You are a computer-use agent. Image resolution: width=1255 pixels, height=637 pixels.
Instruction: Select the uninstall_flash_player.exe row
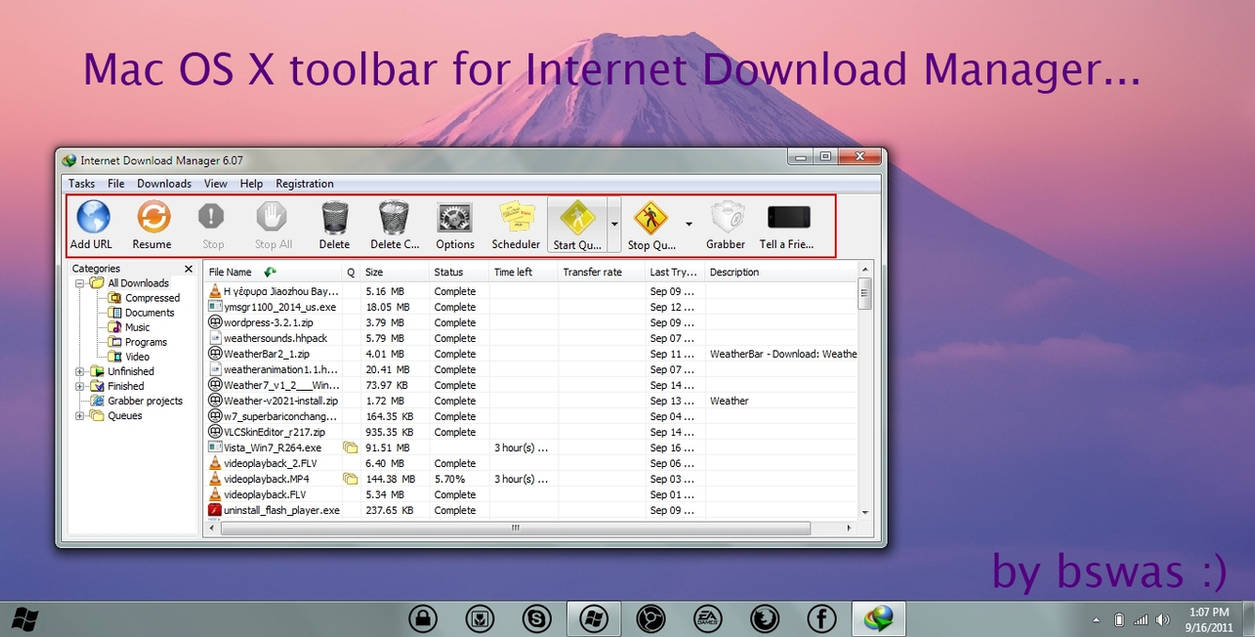coord(531,510)
